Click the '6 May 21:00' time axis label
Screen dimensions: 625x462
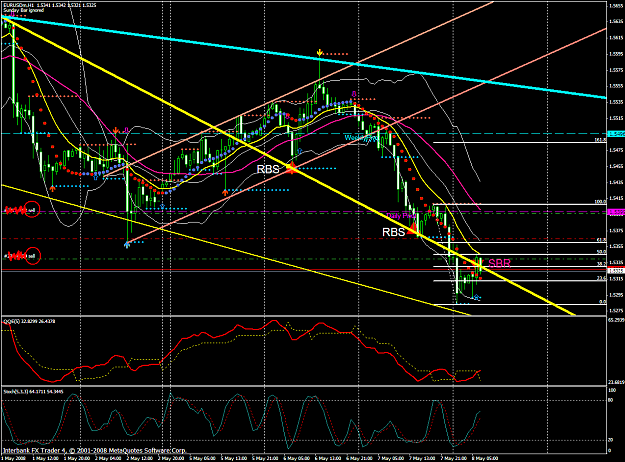[359, 458]
